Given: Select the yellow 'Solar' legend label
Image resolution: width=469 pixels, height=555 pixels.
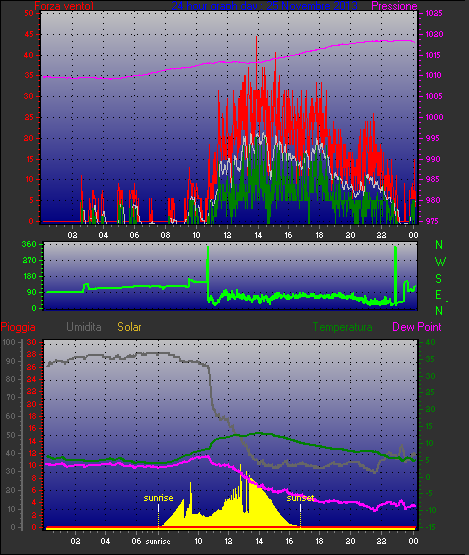Looking at the screenshot, I should (129, 327).
